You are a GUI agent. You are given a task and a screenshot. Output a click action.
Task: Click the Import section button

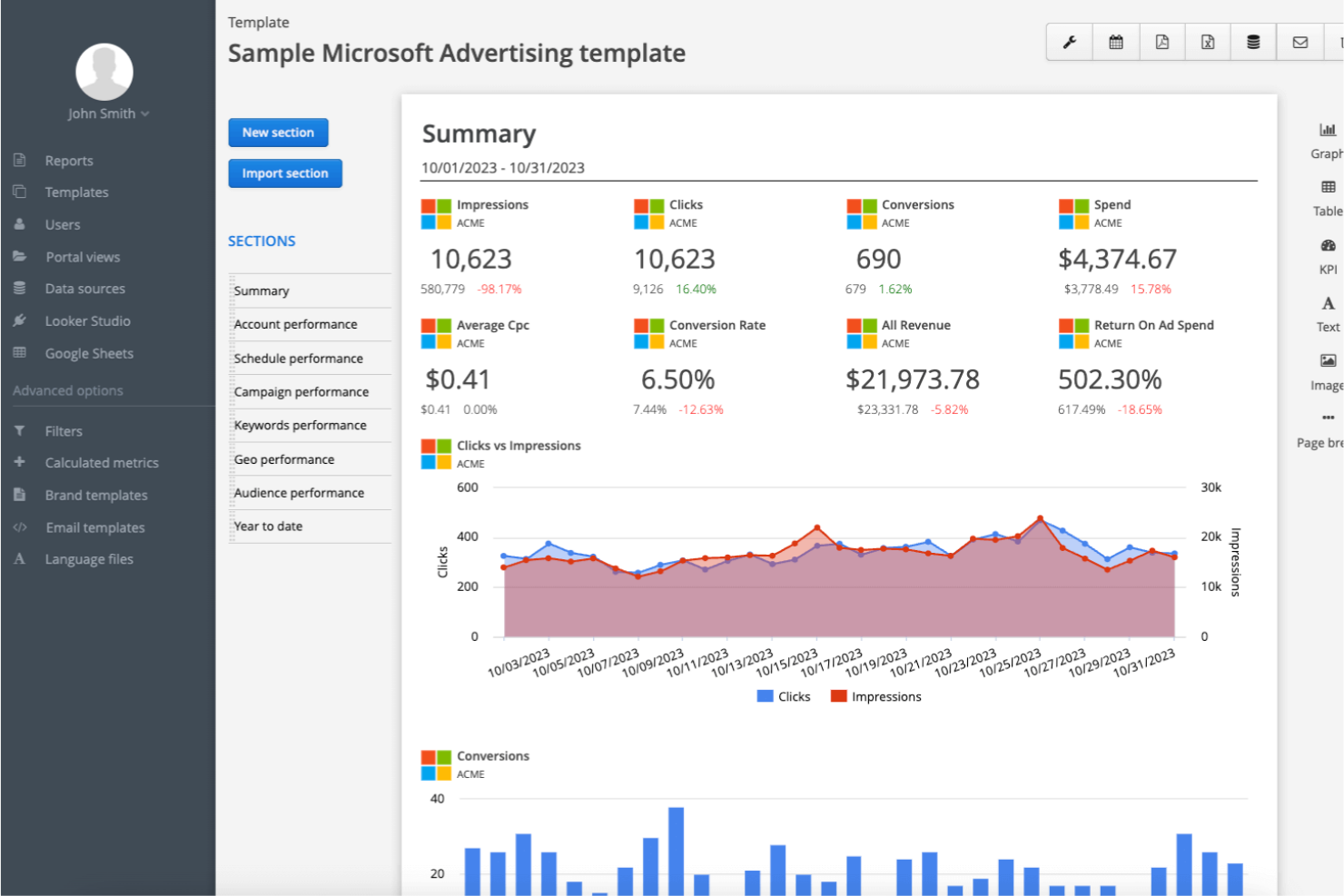285,173
